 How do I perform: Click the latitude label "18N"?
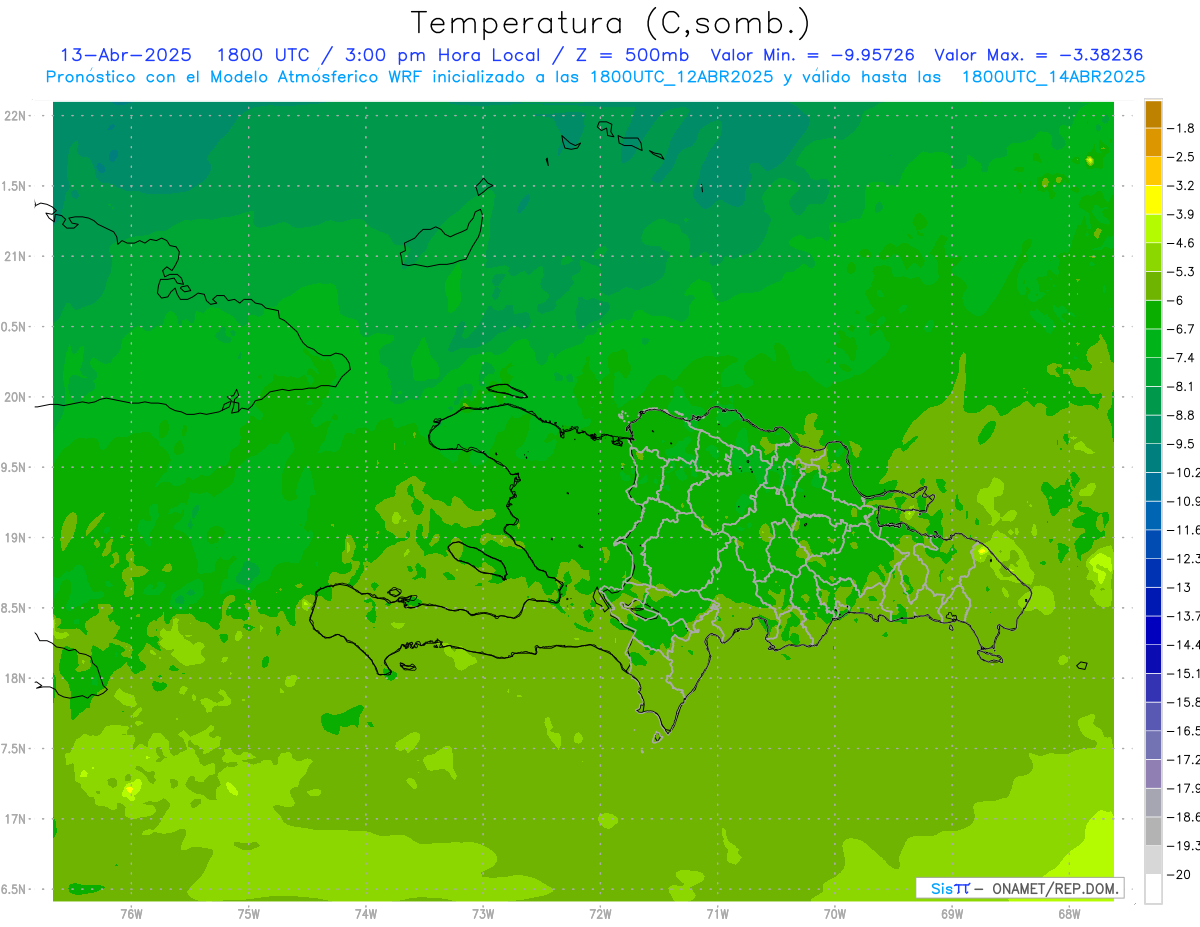tap(17, 679)
